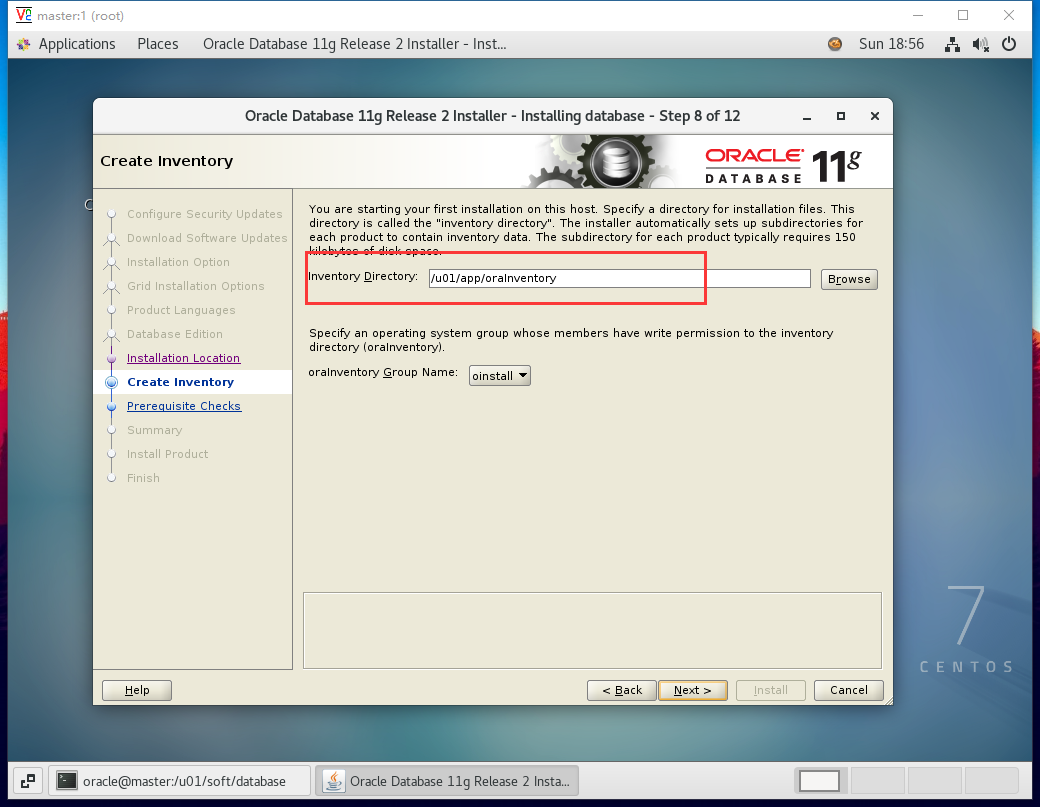Viewport: 1040px width, 807px height.
Task: Click the oraInventory Group Name label
Action: pos(383,373)
